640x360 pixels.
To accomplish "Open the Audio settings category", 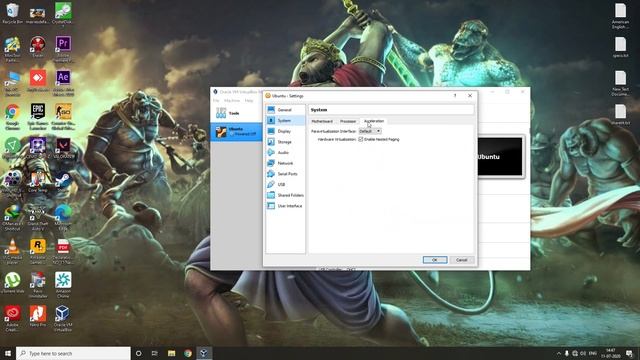I will point(285,152).
